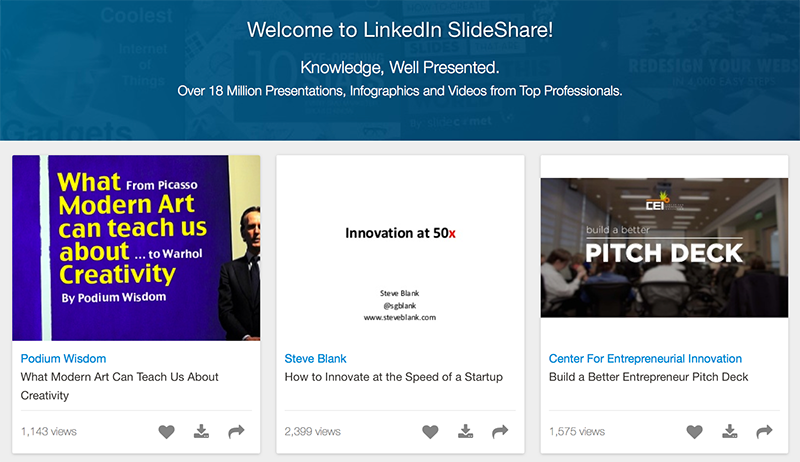
Task: Like the Pitch Deck presentation with heart icon
Action: coord(694,432)
